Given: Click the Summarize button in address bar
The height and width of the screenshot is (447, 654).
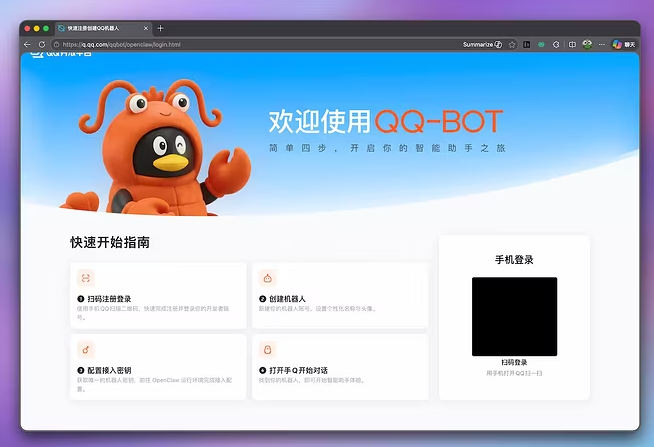Looking at the screenshot, I should point(482,44).
